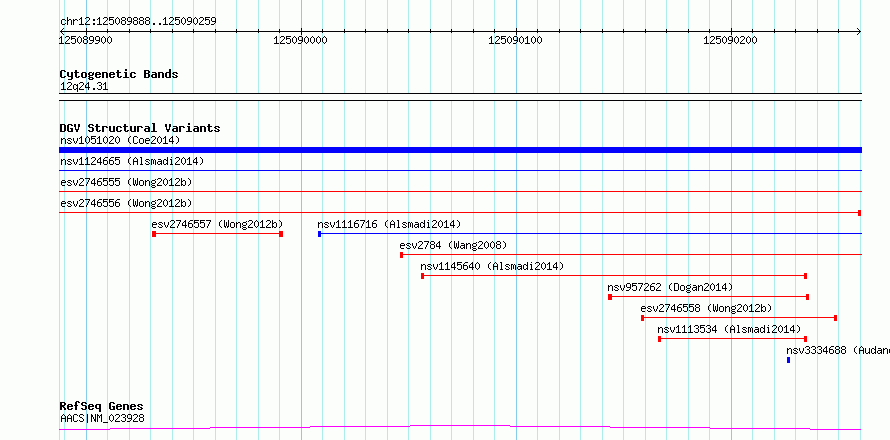This screenshot has height=440, width=890.
Task: Select the nsv957262 (Dogan2014) label
Action: point(670,287)
